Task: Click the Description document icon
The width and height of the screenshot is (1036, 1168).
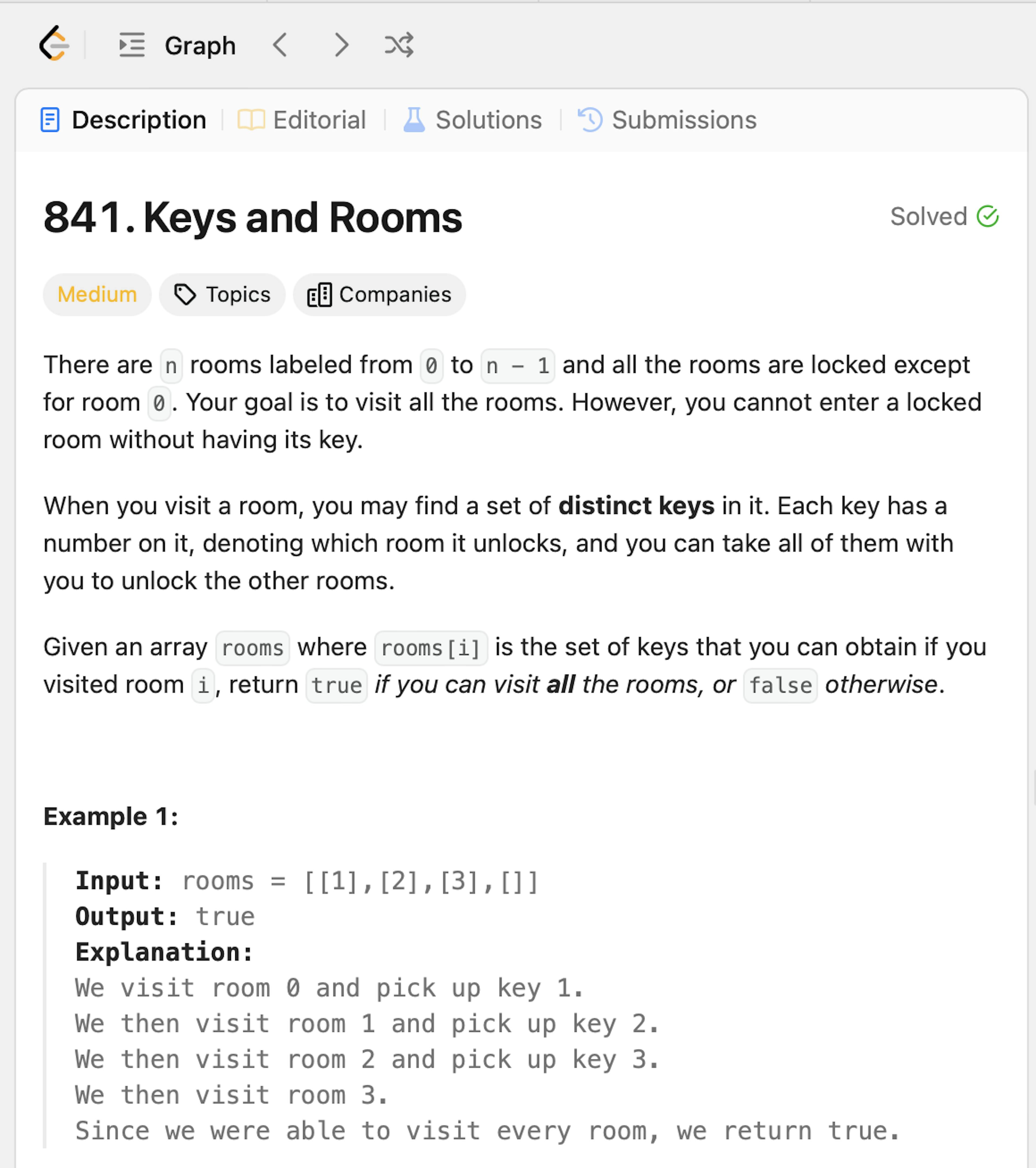Action: (x=50, y=120)
